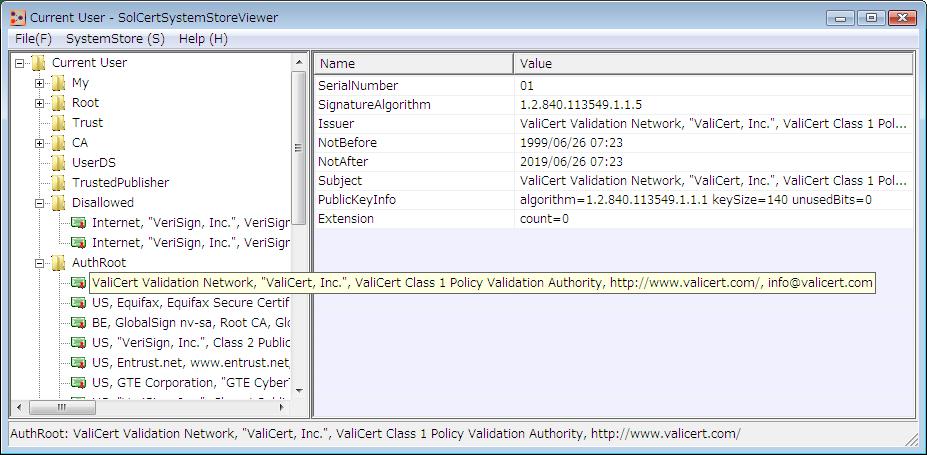927x455 pixels.
Task: Expand the My store node
Action: [40, 83]
